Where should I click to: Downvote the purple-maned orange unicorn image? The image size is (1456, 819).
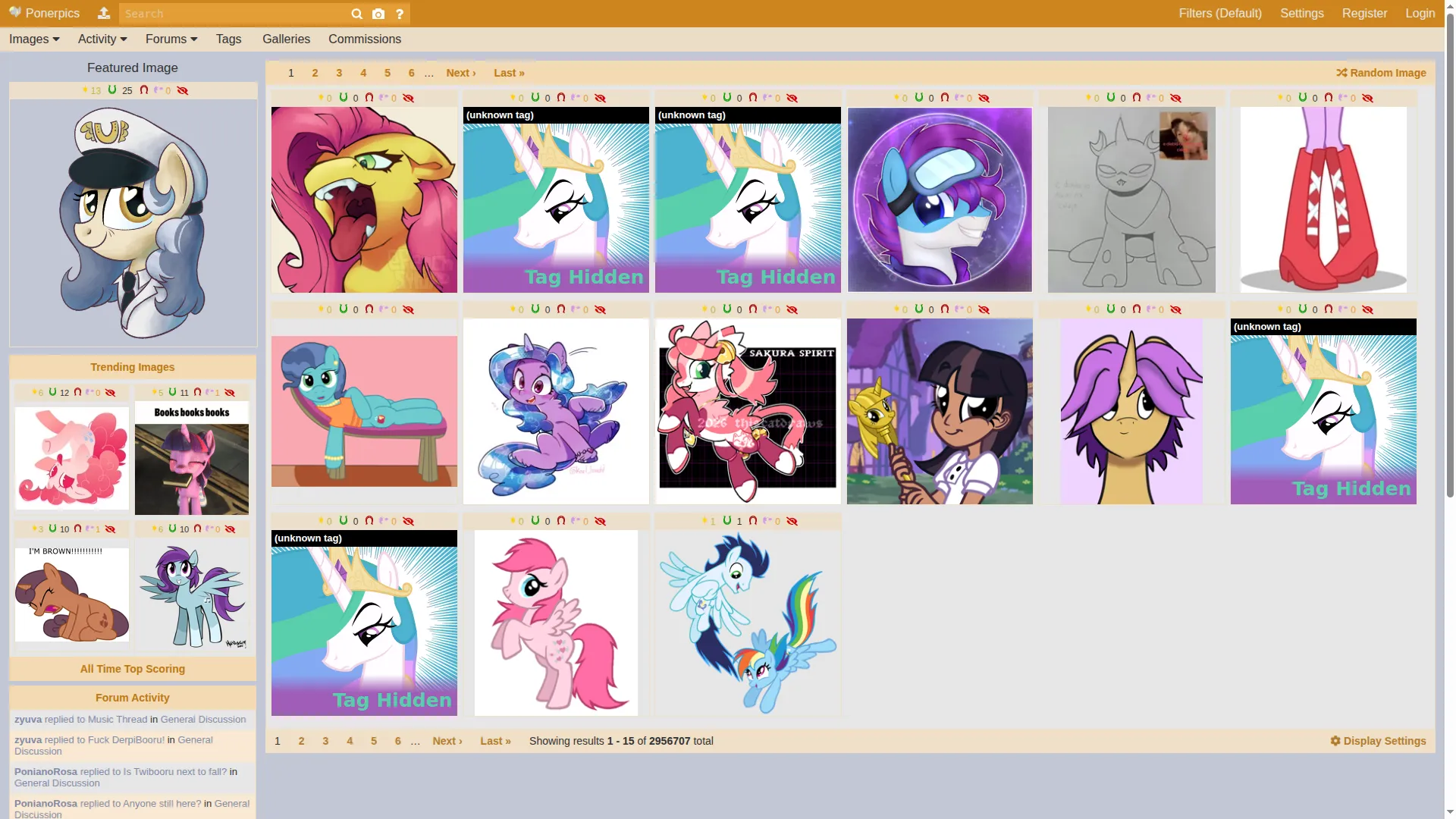pos(1137,309)
